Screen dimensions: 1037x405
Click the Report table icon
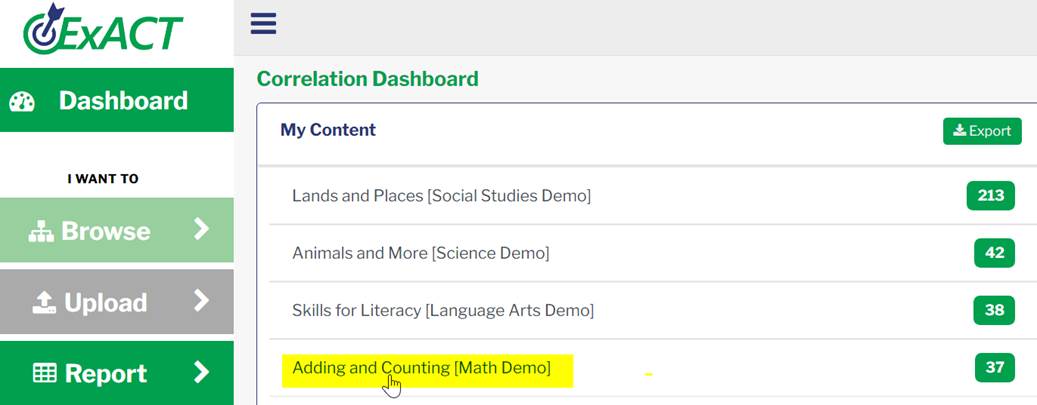tap(44, 373)
